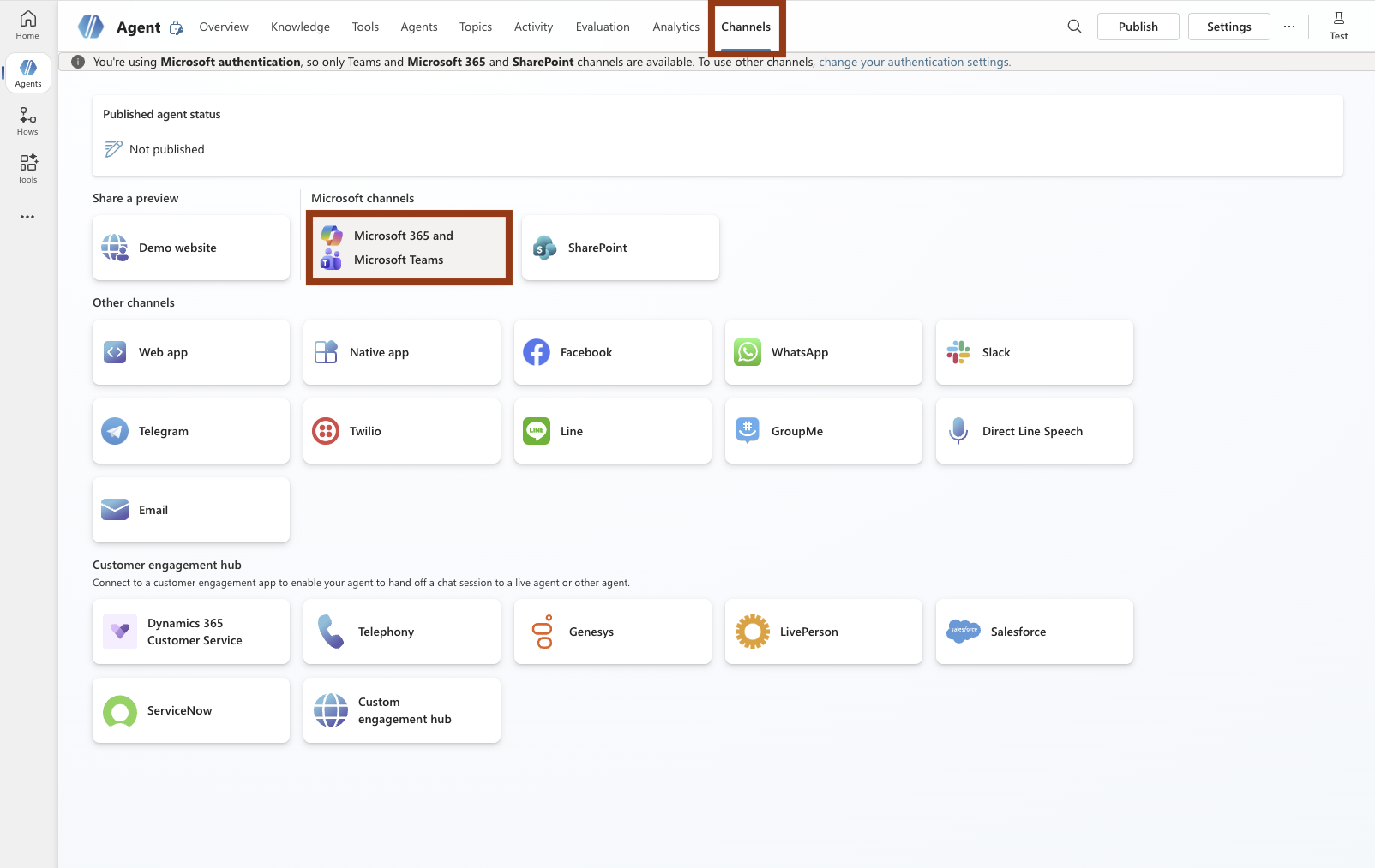The image size is (1375, 868).
Task: Click the Direct Line Speech microphone icon
Action: tap(958, 431)
